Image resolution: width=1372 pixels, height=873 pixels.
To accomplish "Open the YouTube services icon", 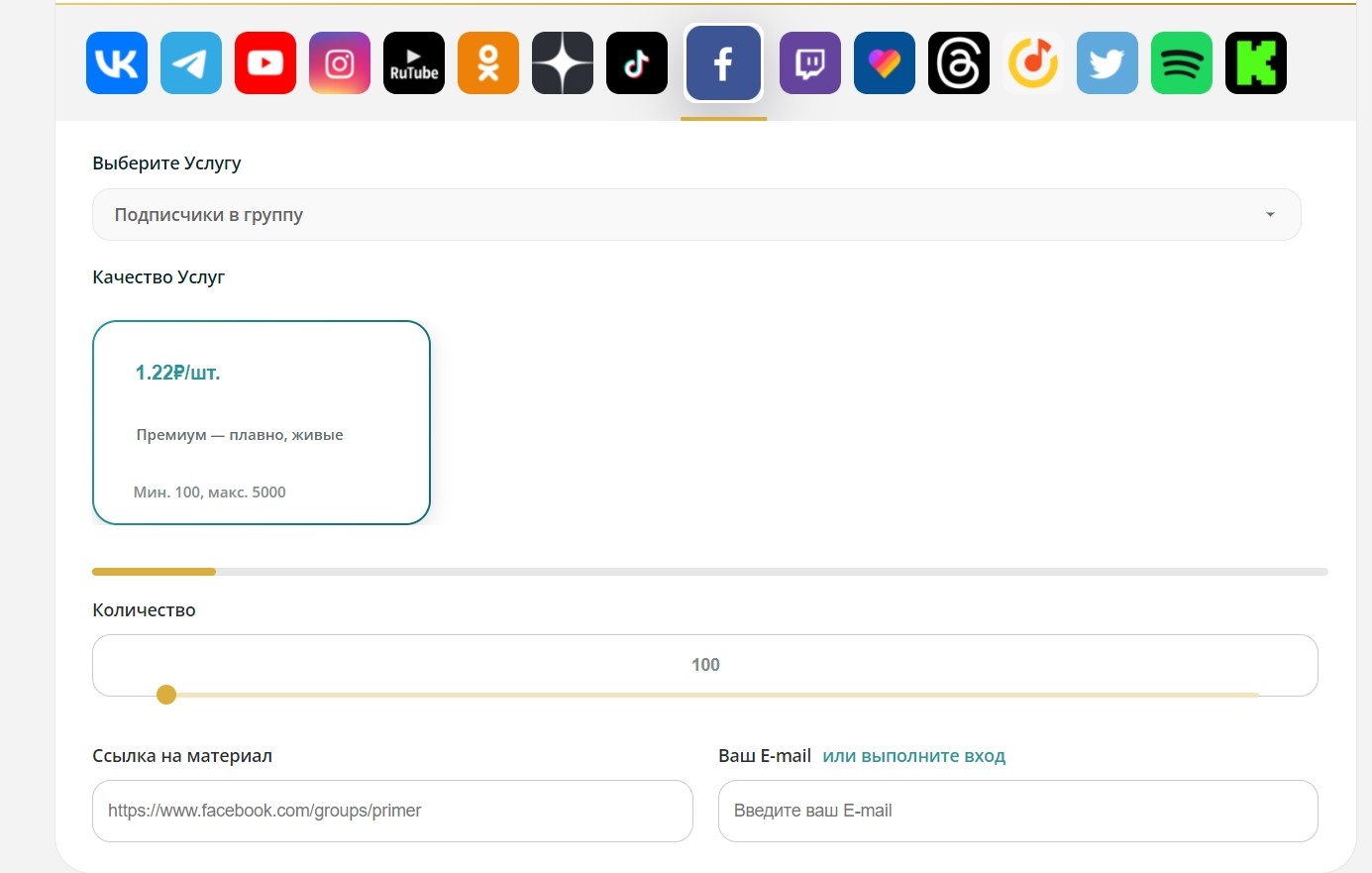I will (265, 63).
